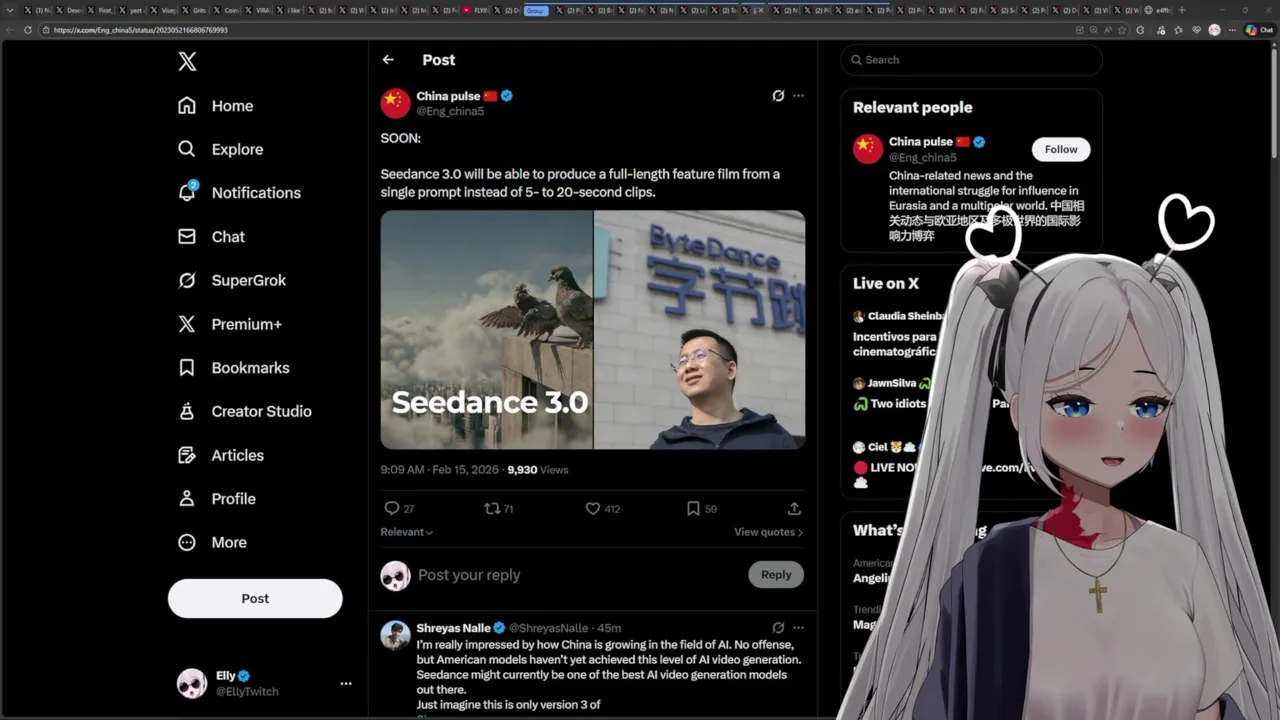Click Grok icon on Shreyas Nalle reply

(778, 628)
